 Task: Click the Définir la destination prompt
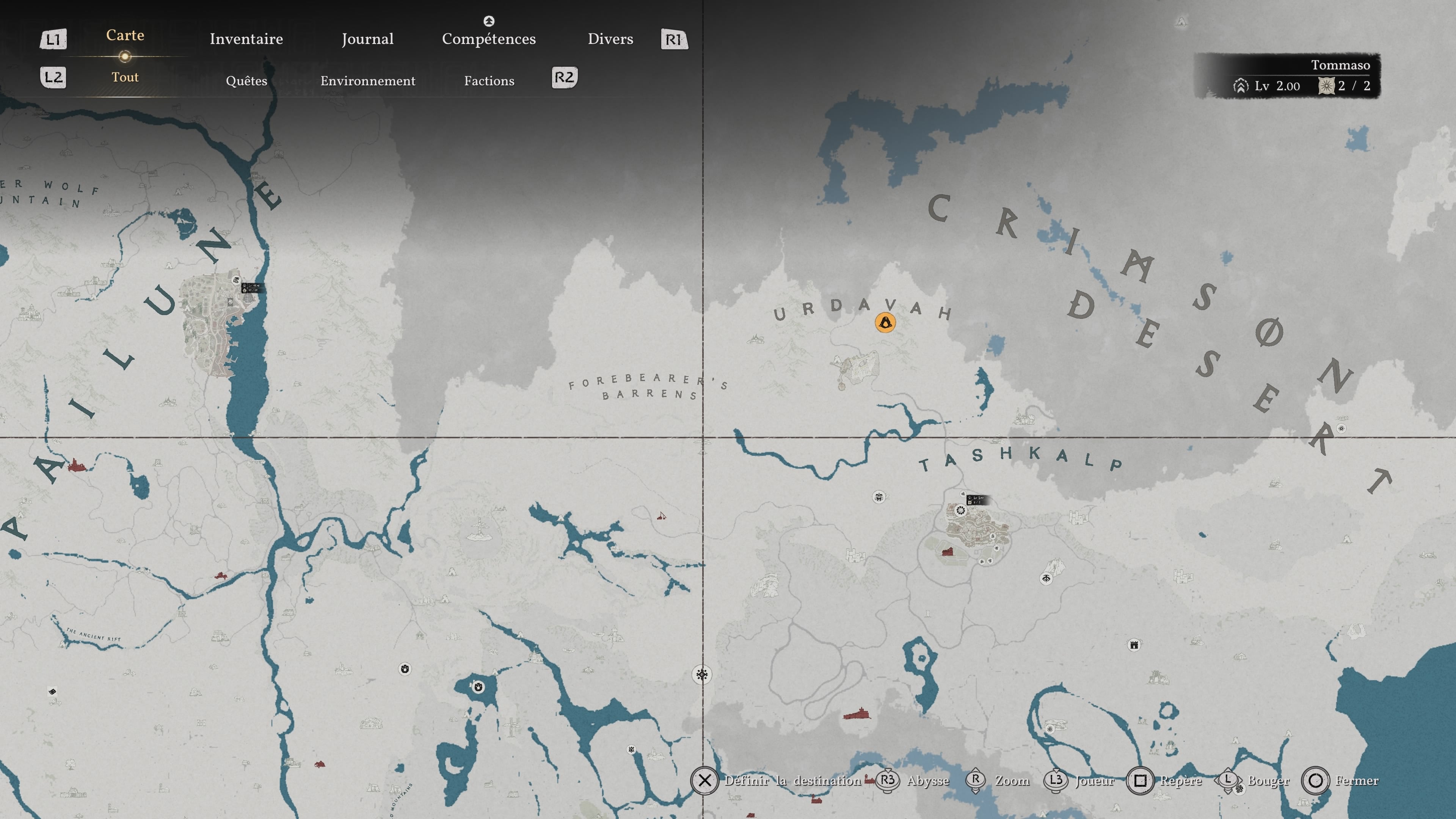792,781
